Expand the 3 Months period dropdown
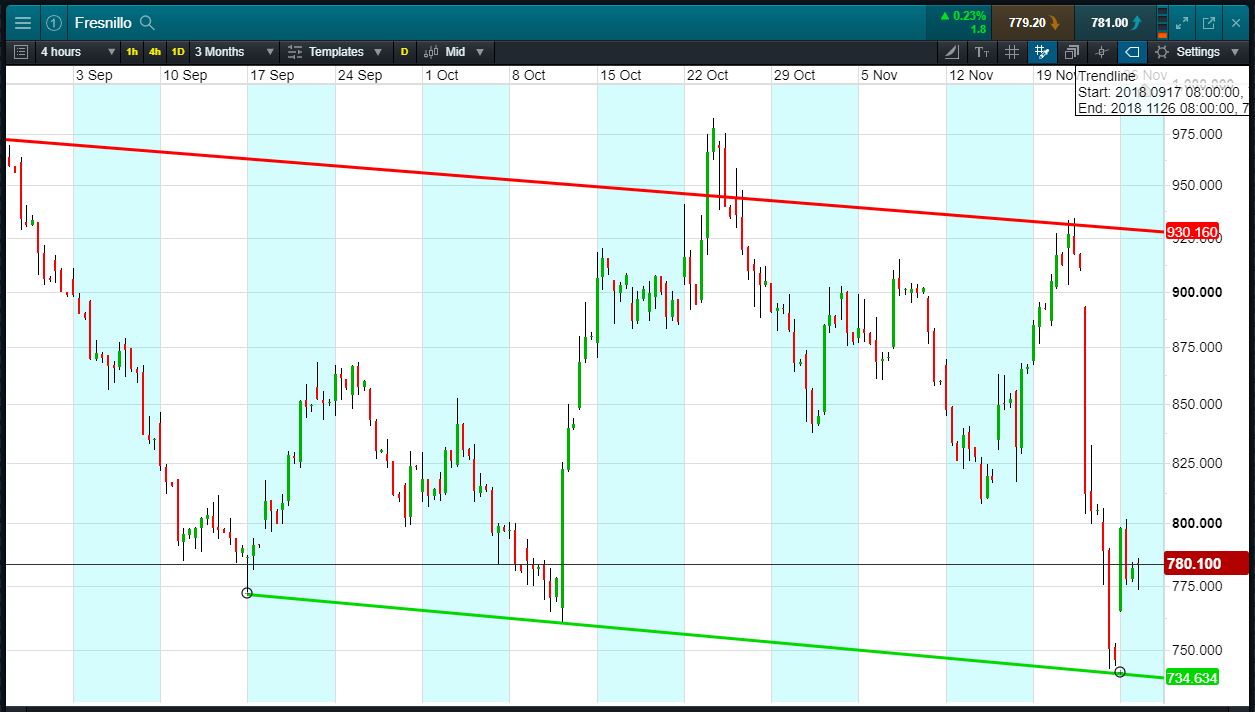This screenshot has width=1255, height=712. 234,52
